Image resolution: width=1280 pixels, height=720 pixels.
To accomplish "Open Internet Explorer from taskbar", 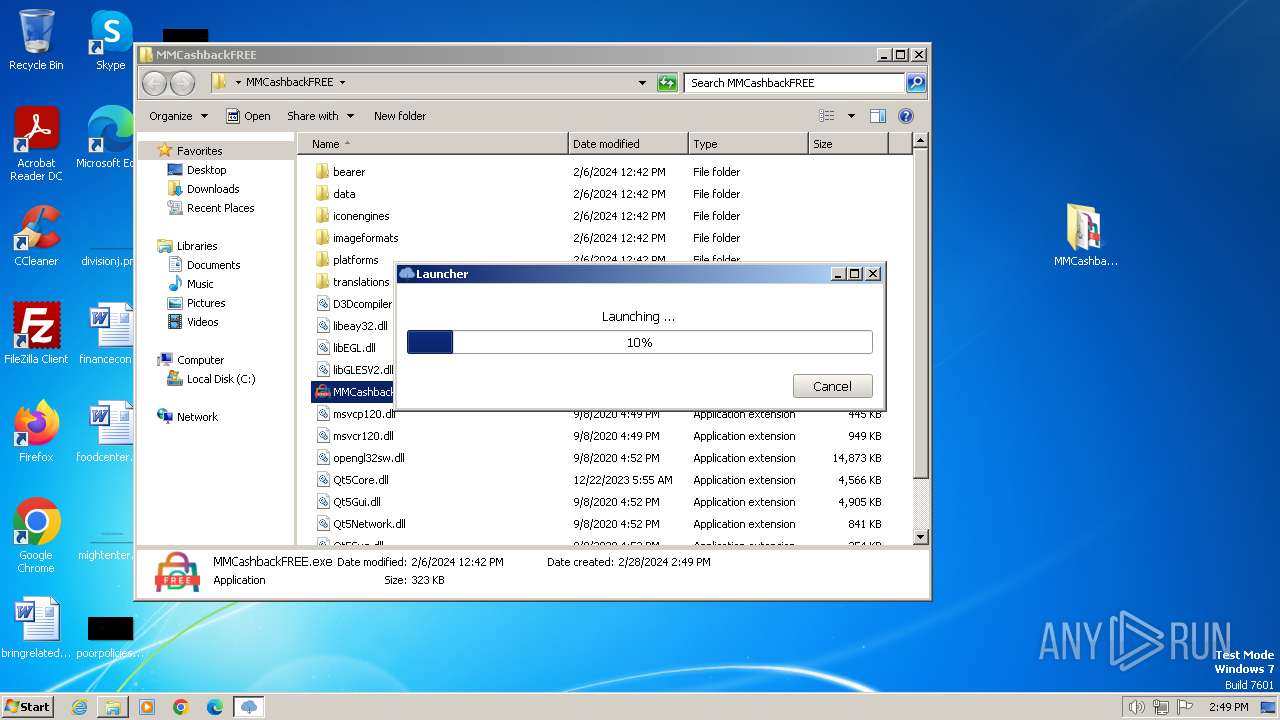I will [79, 707].
